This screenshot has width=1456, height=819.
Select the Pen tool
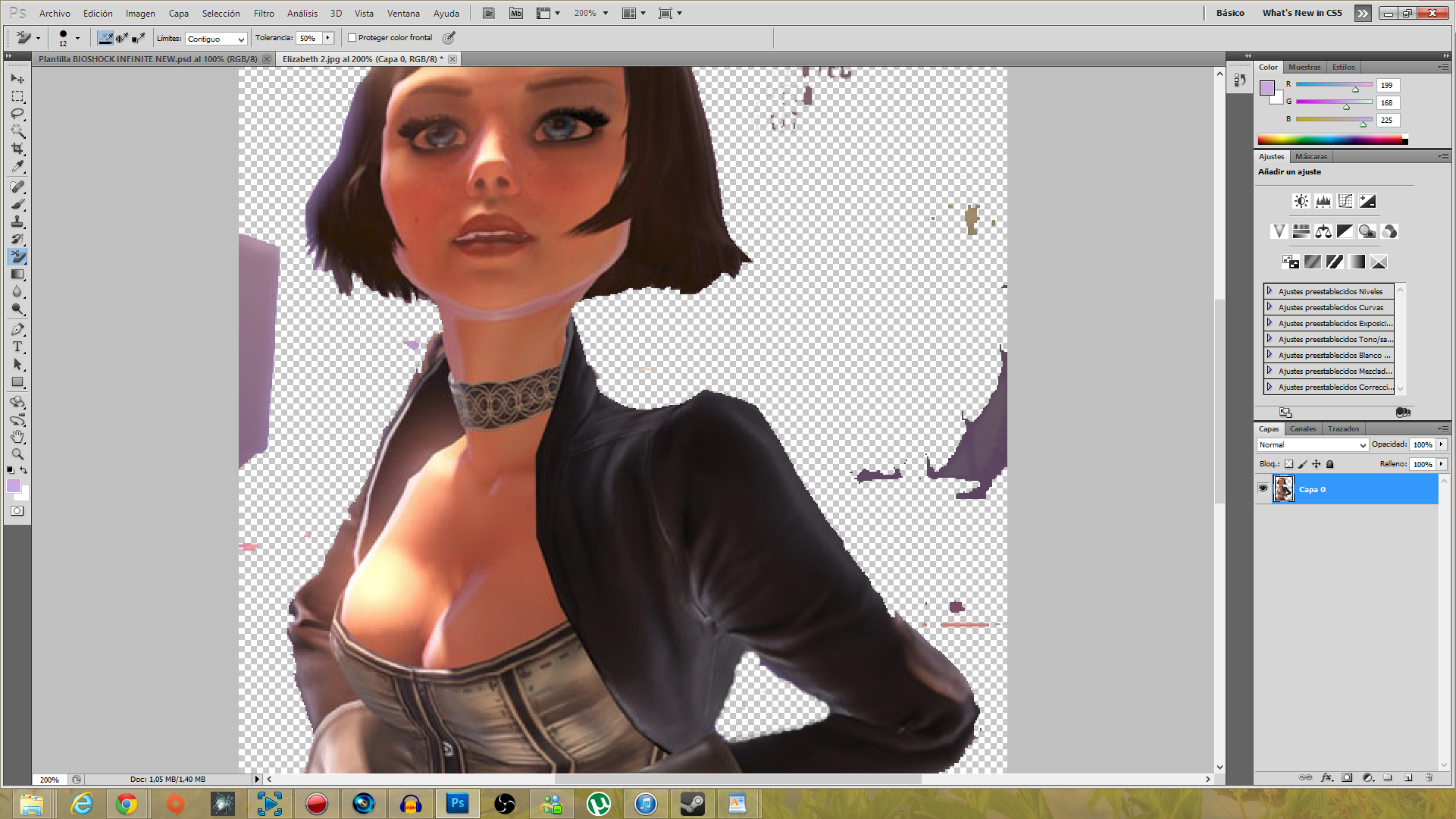click(x=17, y=329)
